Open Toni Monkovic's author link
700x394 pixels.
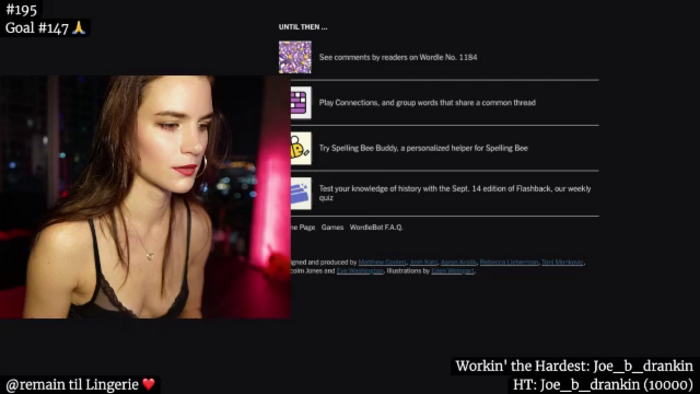[562, 262]
